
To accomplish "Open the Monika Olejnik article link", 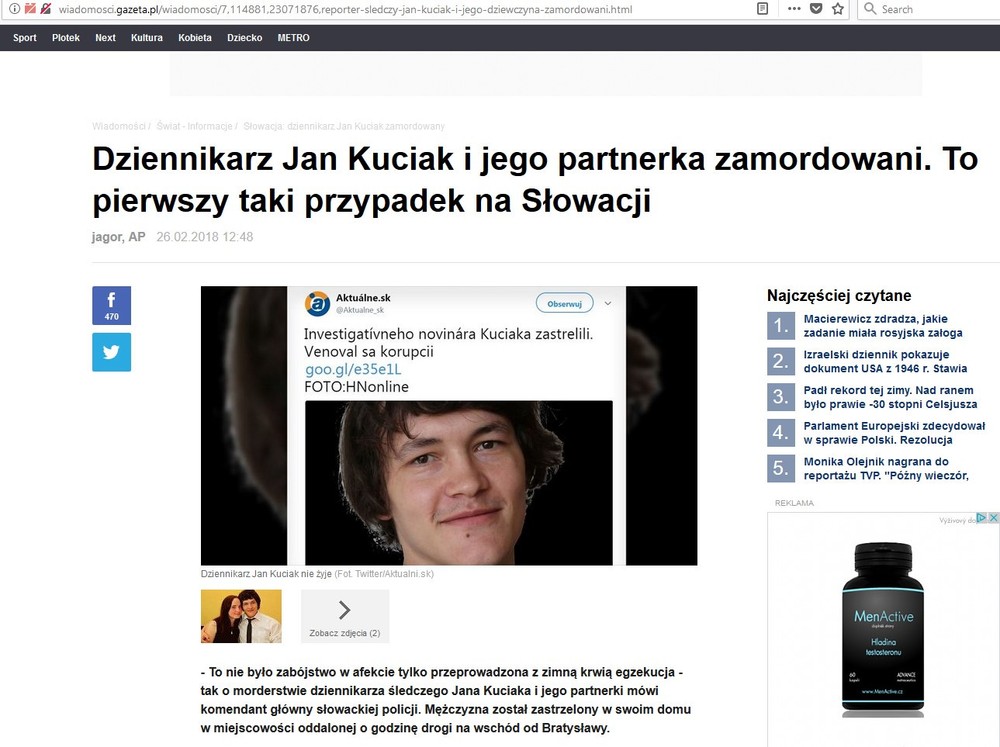I will pyautogui.click(x=885, y=467).
